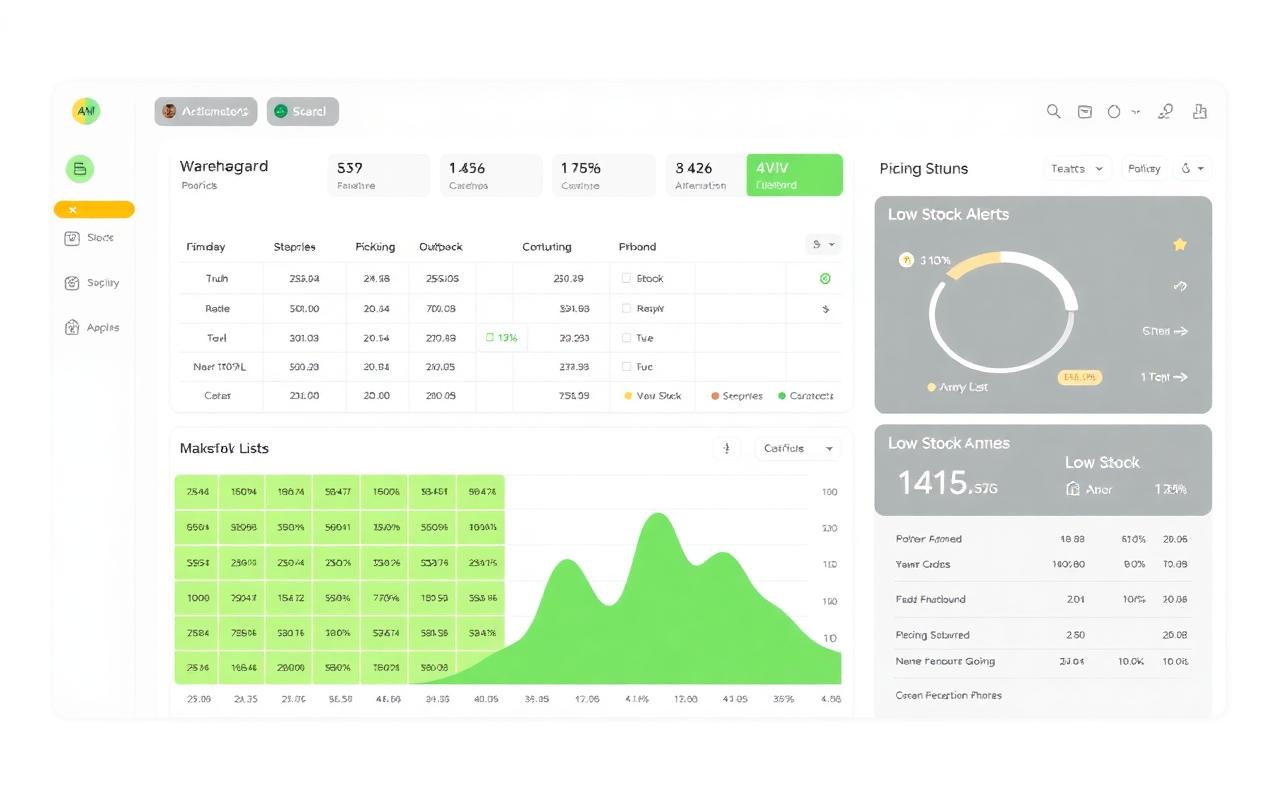Image resolution: width=1280 pixels, height=800 pixels.
Task: Open the Sepliry sidebar item
Action: pos(92,283)
